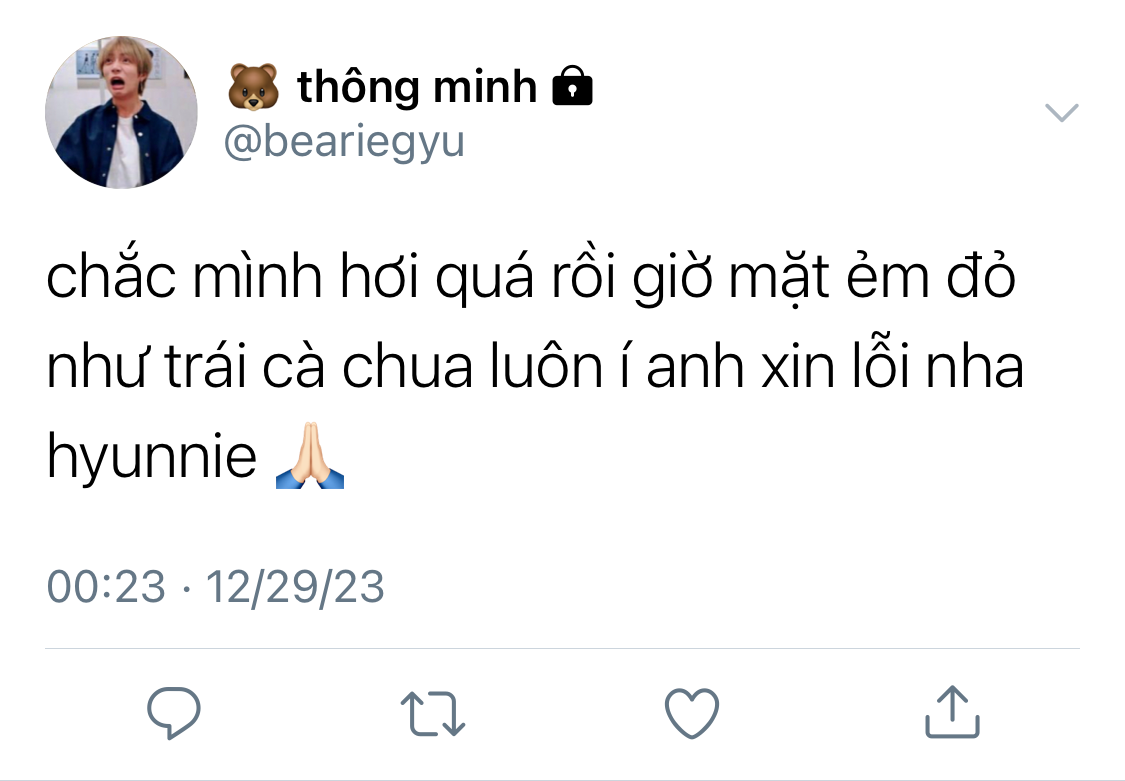Click the praying hands emoji in the tweet
Screen dimensions: 1125x781
[x=310, y=455]
